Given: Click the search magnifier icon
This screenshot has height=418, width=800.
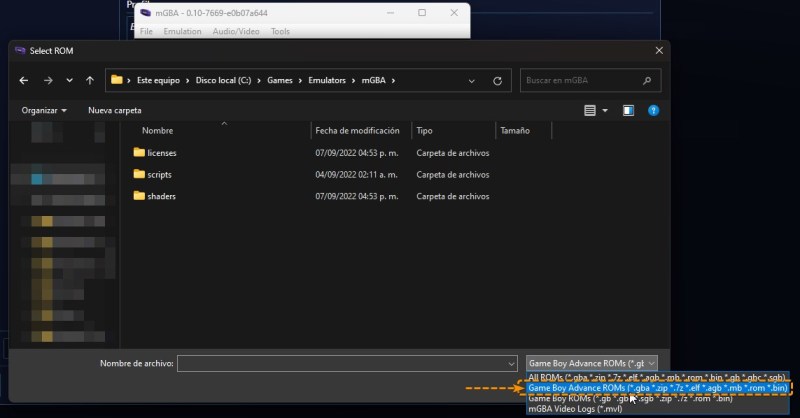Looking at the screenshot, I should 647,81.
